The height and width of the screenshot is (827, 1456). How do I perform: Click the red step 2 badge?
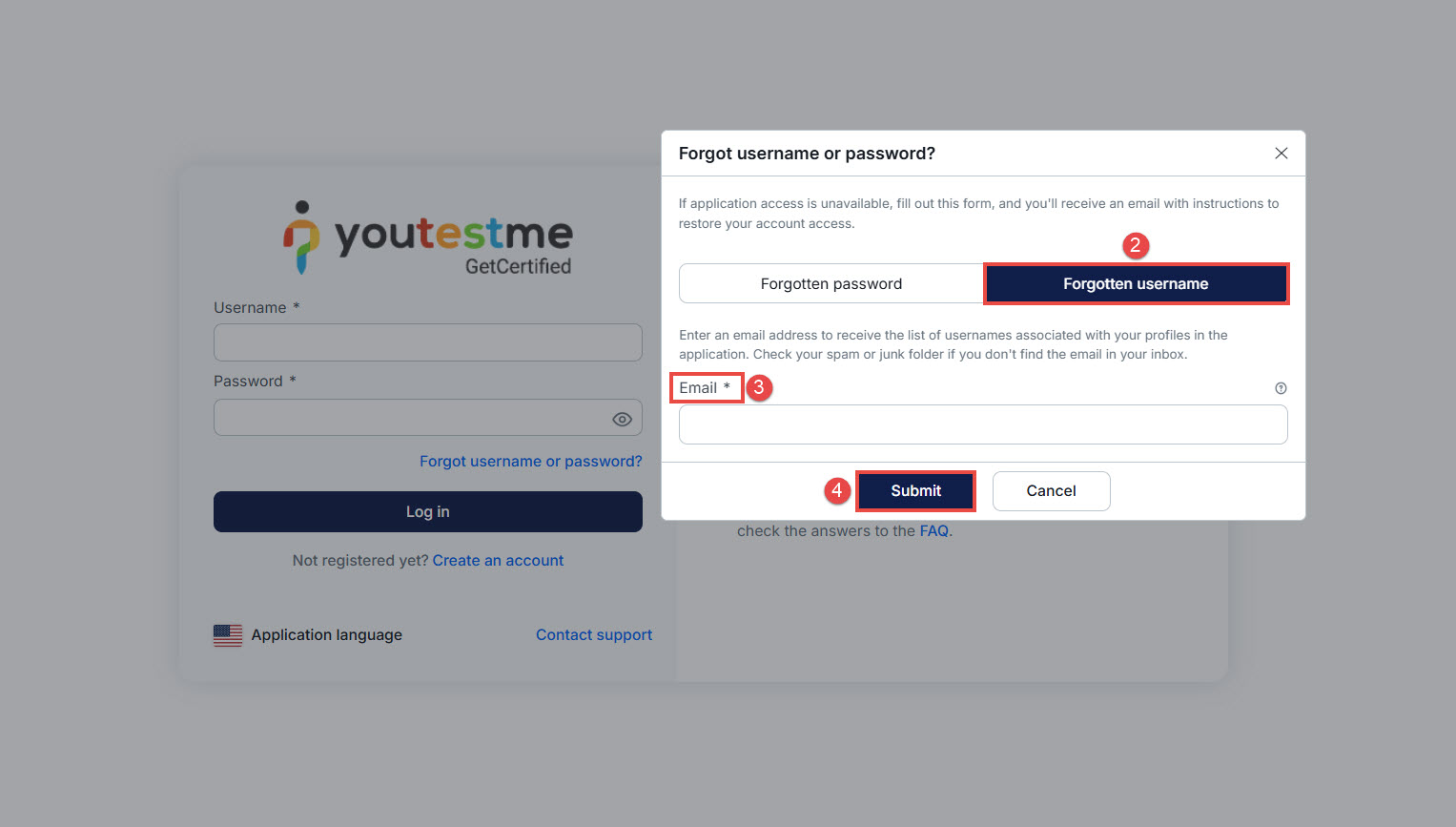coord(1135,246)
